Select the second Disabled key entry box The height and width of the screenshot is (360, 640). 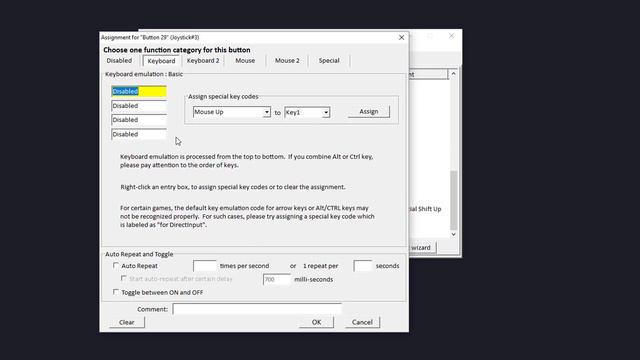[x=139, y=106]
